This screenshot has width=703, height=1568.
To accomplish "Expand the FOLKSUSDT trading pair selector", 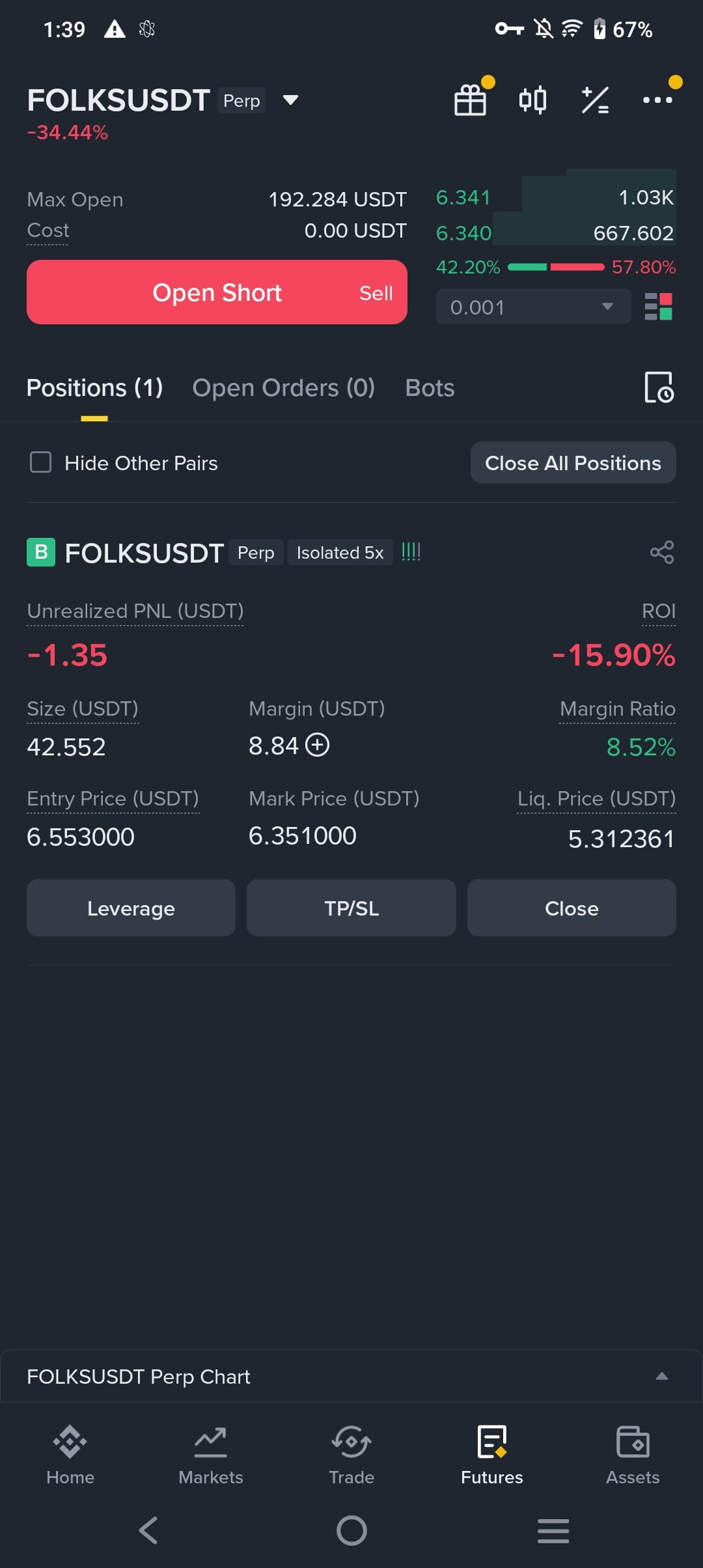I will 290,100.
